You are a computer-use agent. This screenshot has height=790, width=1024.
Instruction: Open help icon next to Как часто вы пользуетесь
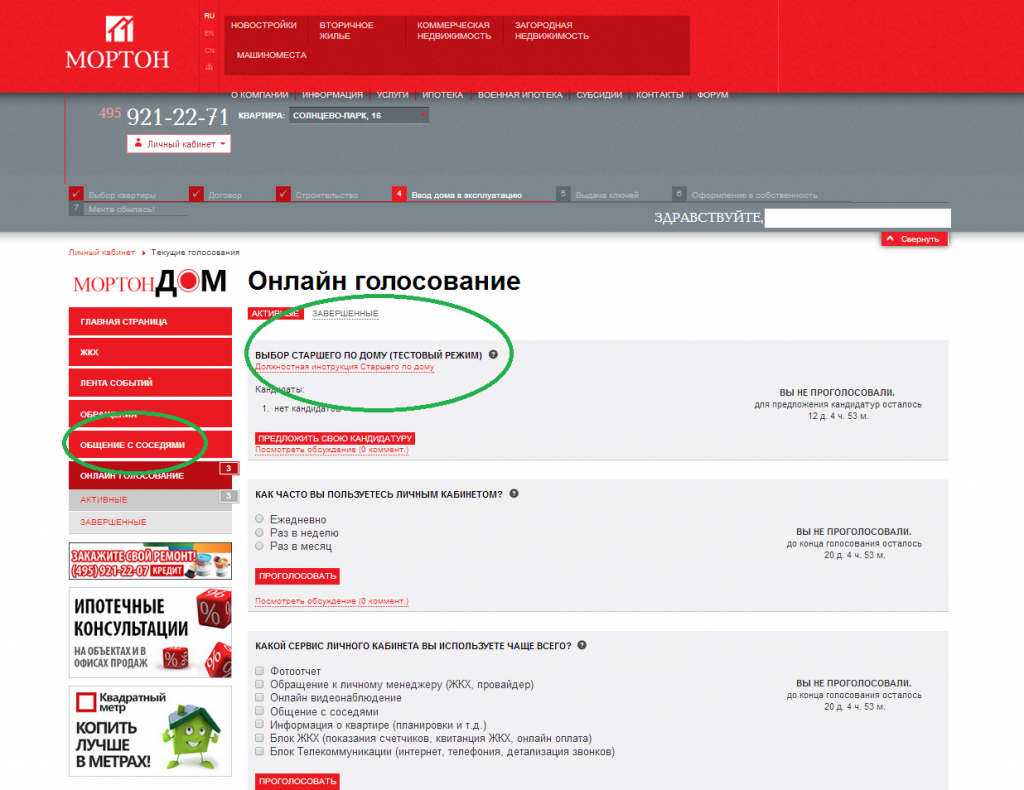514,494
